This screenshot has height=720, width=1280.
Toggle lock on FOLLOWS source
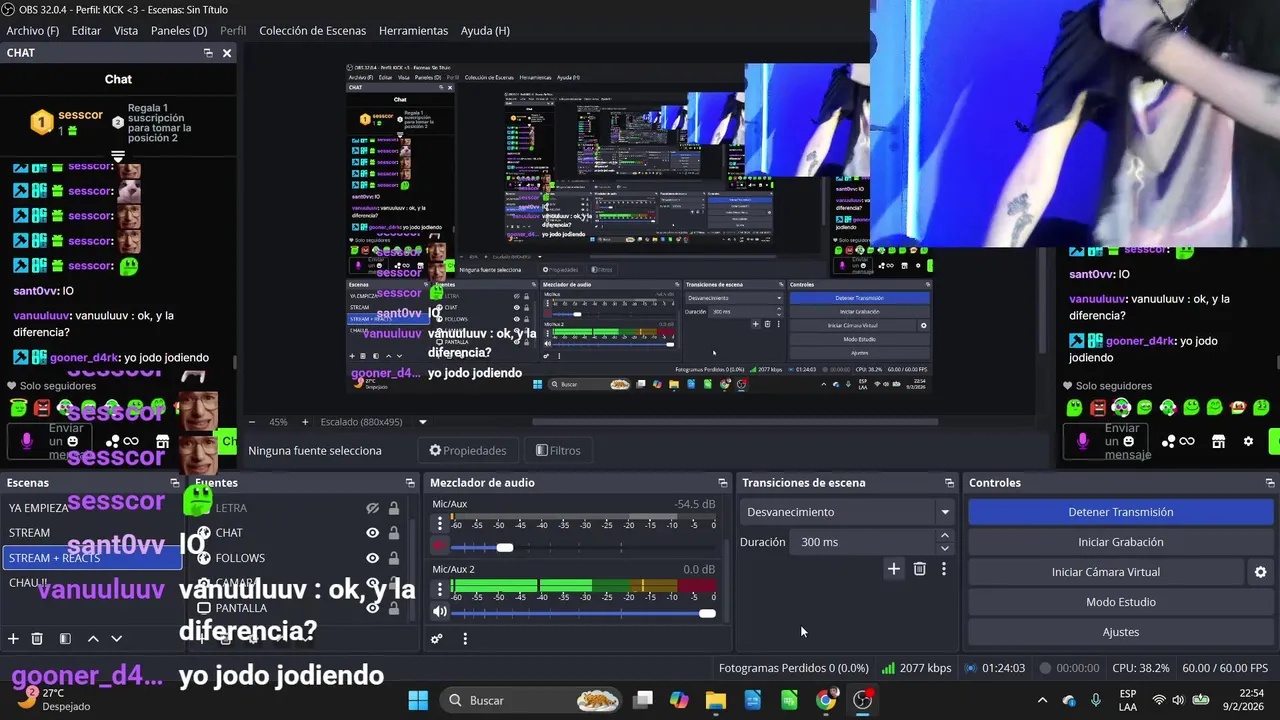click(394, 558)
